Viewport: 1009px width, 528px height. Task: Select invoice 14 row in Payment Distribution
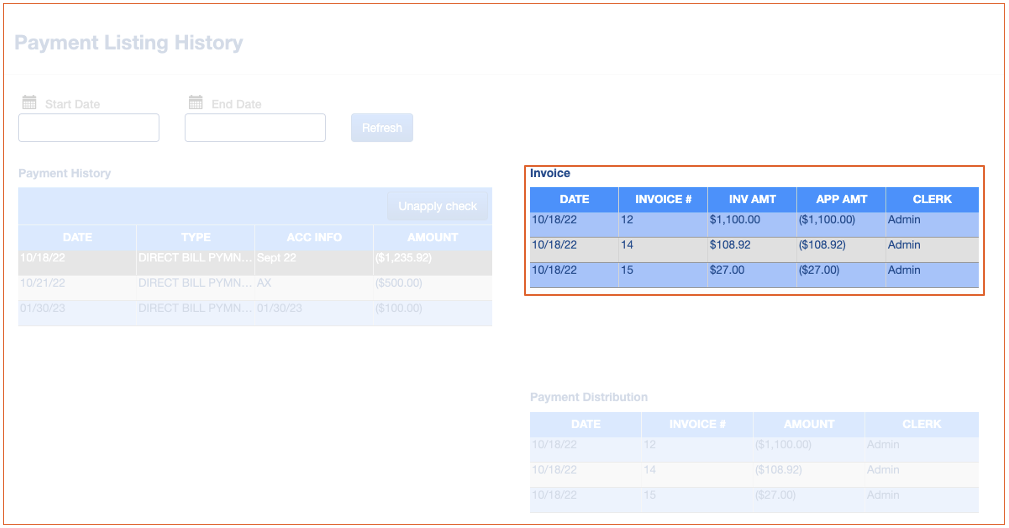[754, 470]
